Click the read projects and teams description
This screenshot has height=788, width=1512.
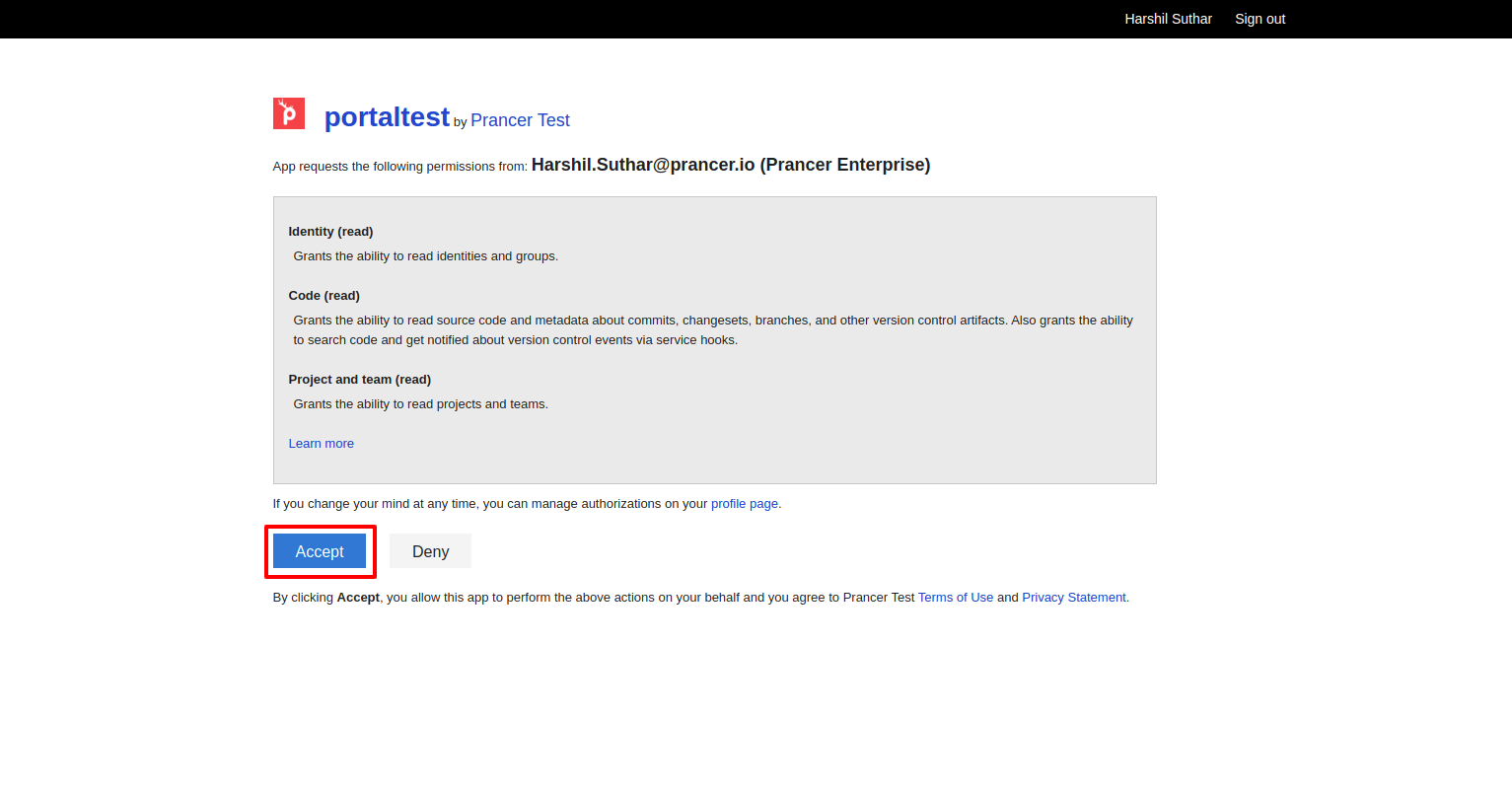(x=420, y=404)
